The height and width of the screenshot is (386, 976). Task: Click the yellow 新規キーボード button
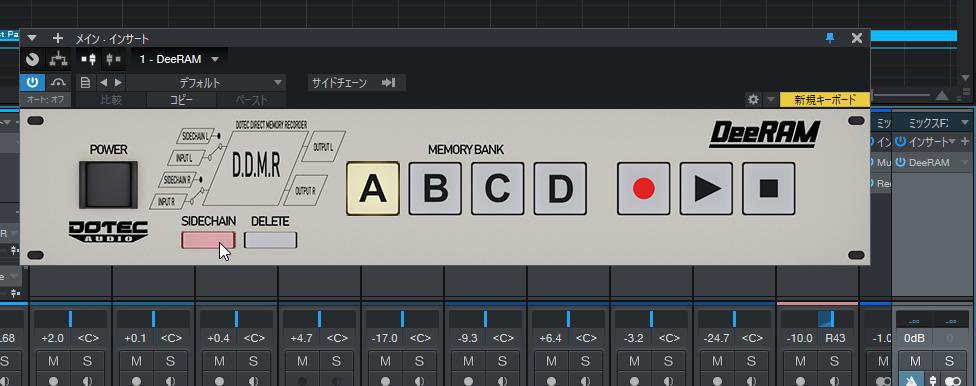pos(825,100)
